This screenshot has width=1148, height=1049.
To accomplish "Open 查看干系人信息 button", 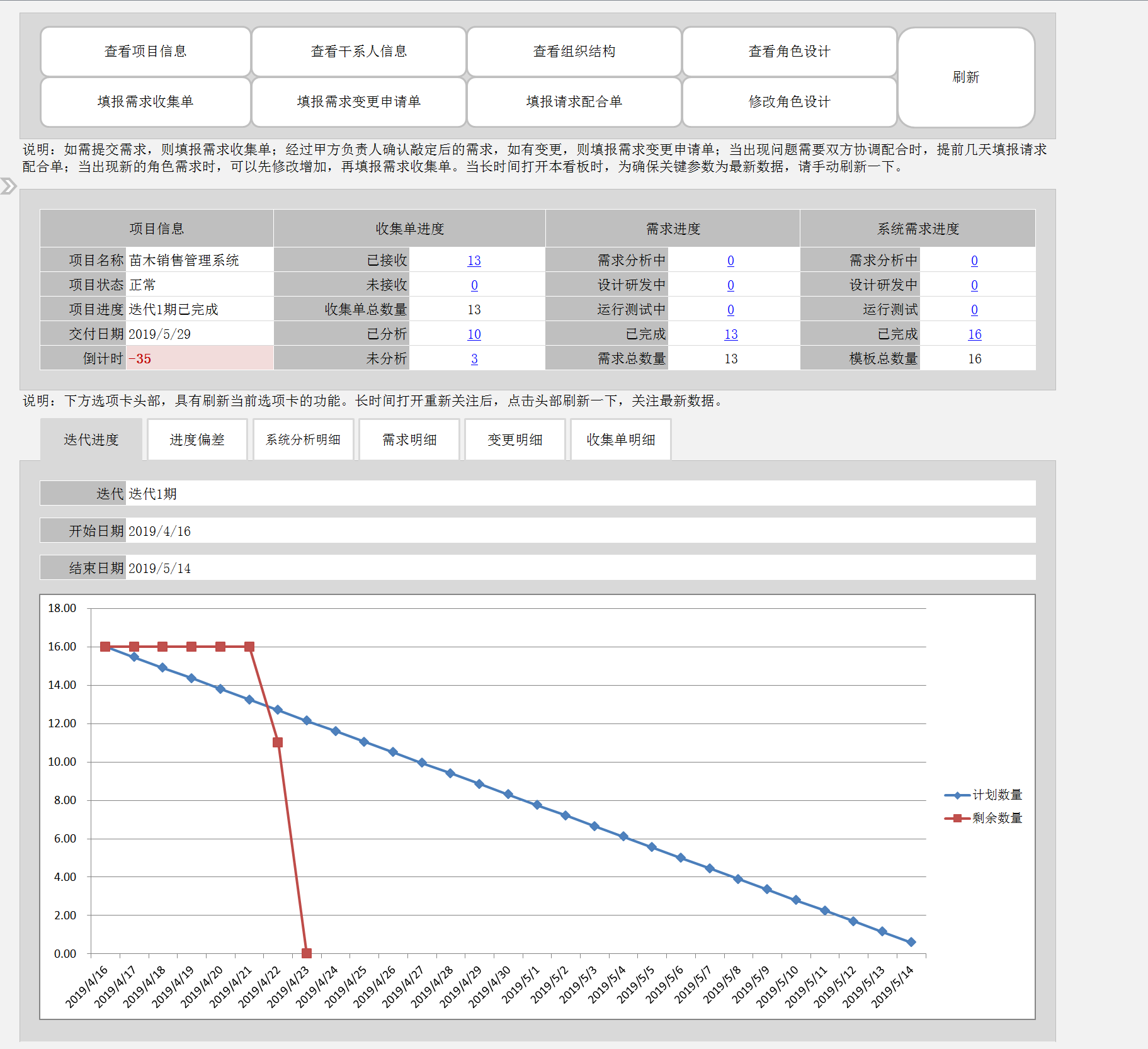I will pyautogui.click(x=358, y=52).
